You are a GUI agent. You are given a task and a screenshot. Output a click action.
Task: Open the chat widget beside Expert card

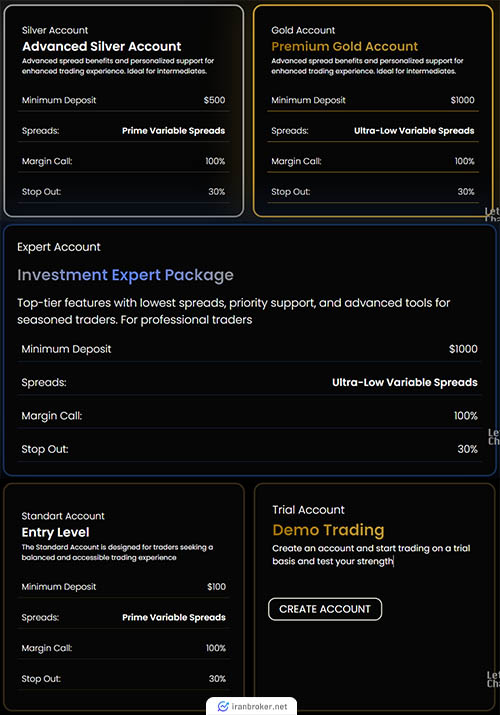494,436
